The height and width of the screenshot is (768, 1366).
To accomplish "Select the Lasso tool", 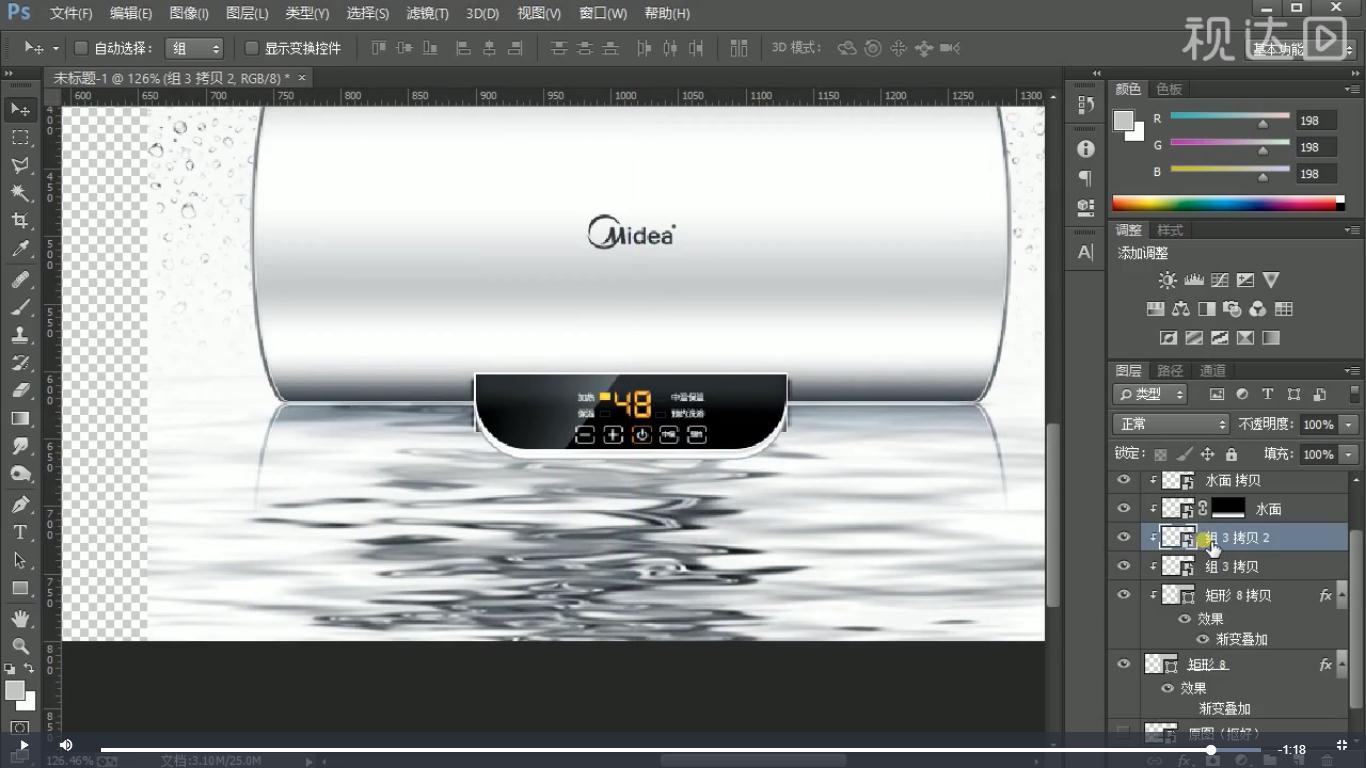I will (x=20, y=165).
